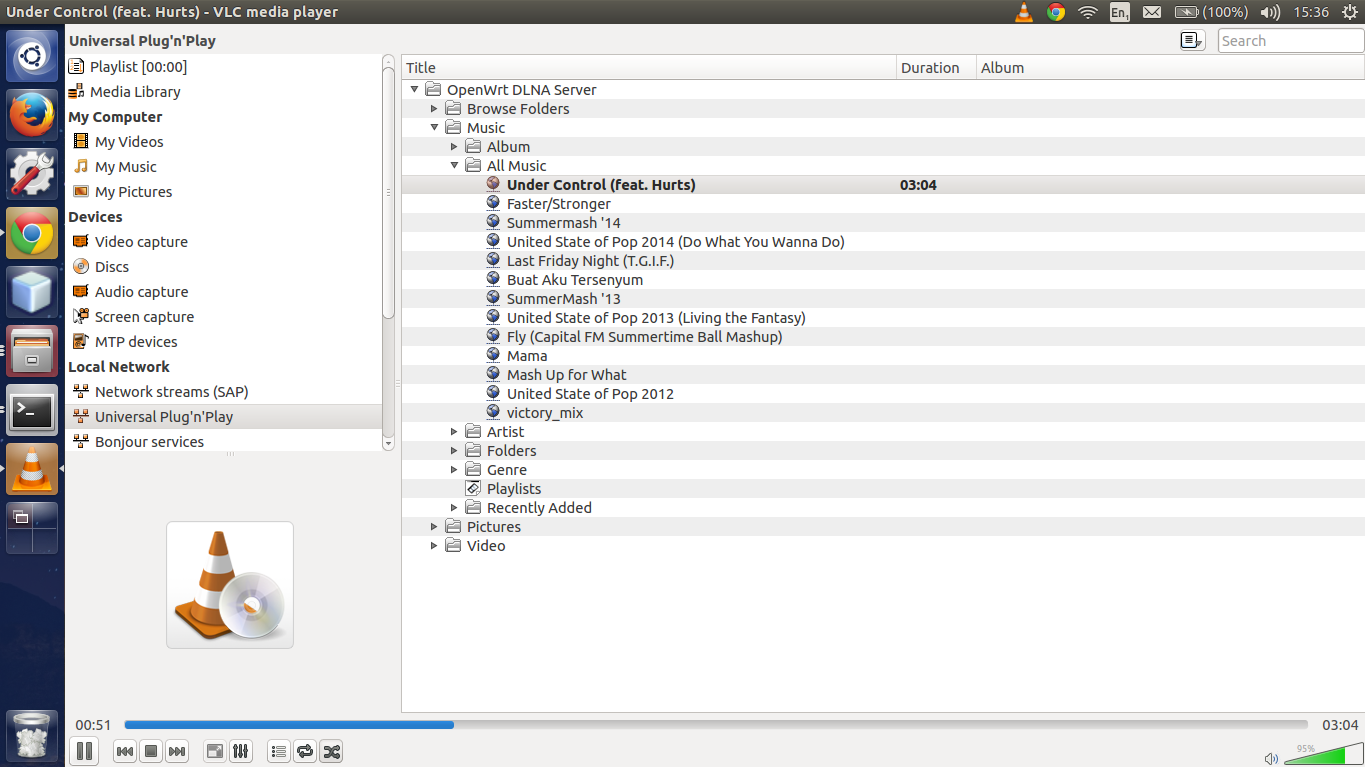The height and width of the screenshot is (767, 1365).
Task: Collapse the All Music folder
Action: (454, 165)
